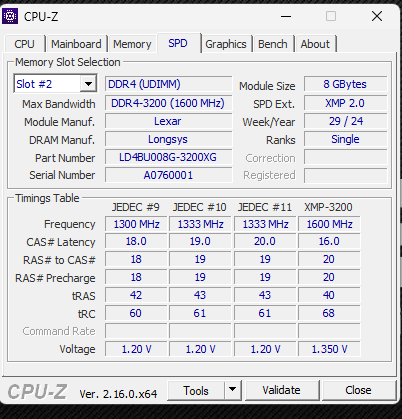
Task: Click the 8 GBytes module size value
Action: click(345, 84)
